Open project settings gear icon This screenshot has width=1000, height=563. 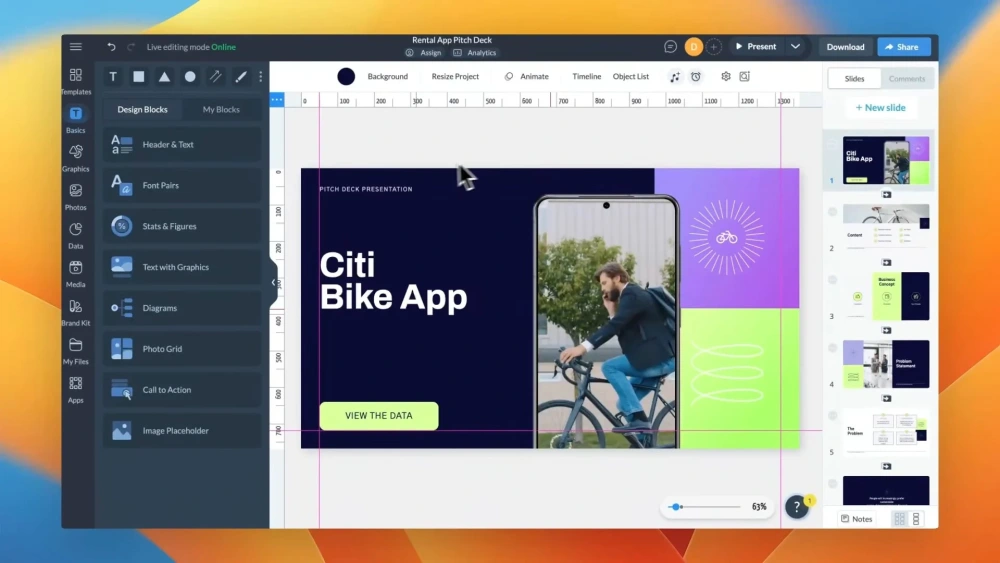pyautogui.click(x=726, y=77)
